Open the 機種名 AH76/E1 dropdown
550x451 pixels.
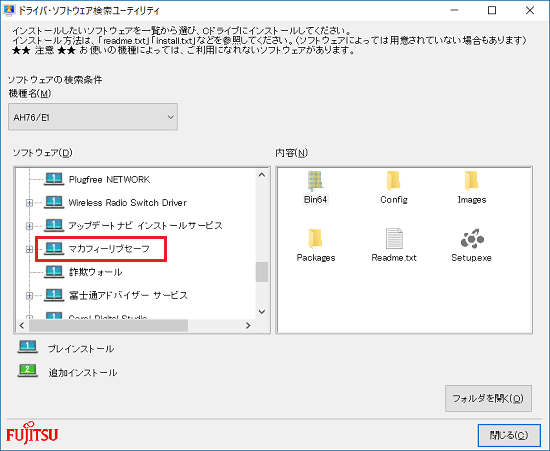[x=93, y=117]
